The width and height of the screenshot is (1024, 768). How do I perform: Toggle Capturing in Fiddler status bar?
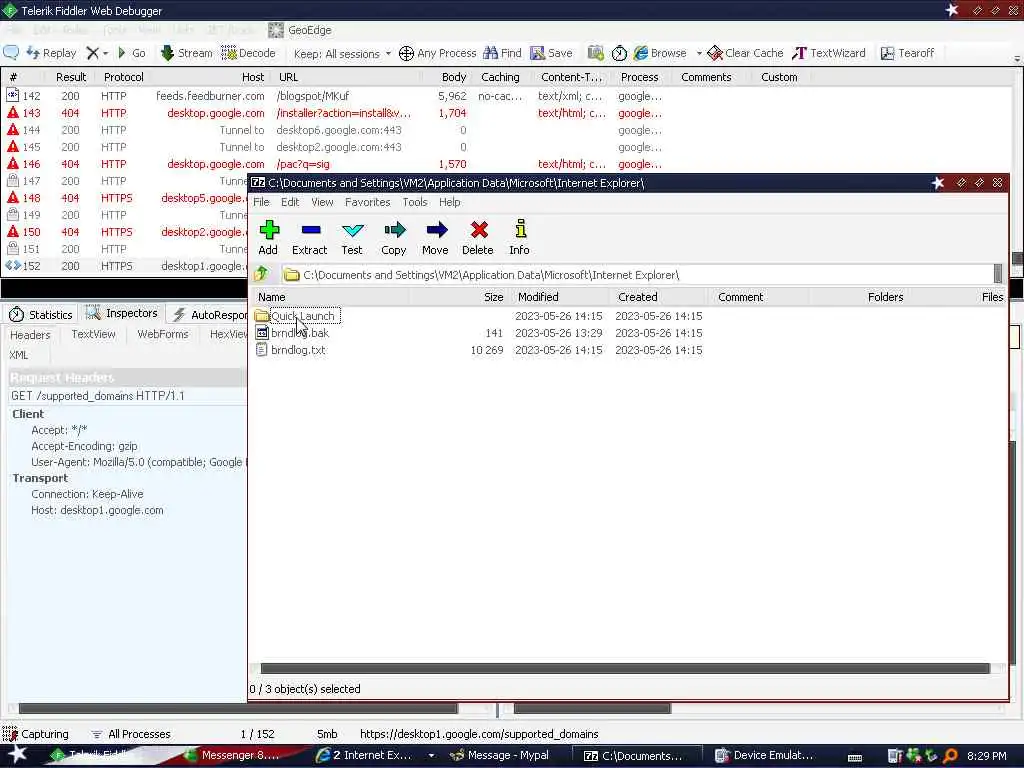click(x=36, y=734)
